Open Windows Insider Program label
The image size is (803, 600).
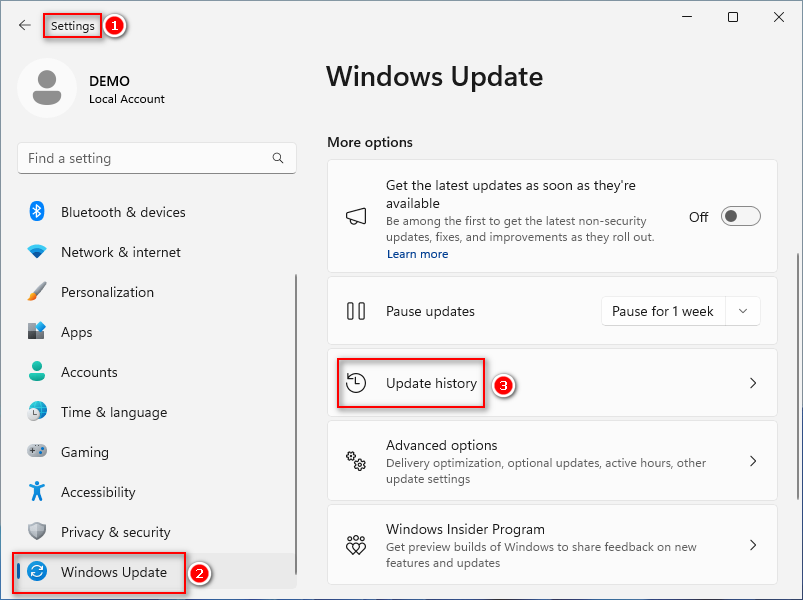click(465, 529)
